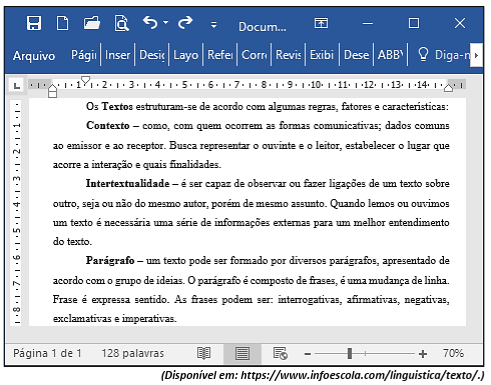Viewport: 491px width, 385px height.
Task: Select left indent marker on ruler
Action: 52,91
